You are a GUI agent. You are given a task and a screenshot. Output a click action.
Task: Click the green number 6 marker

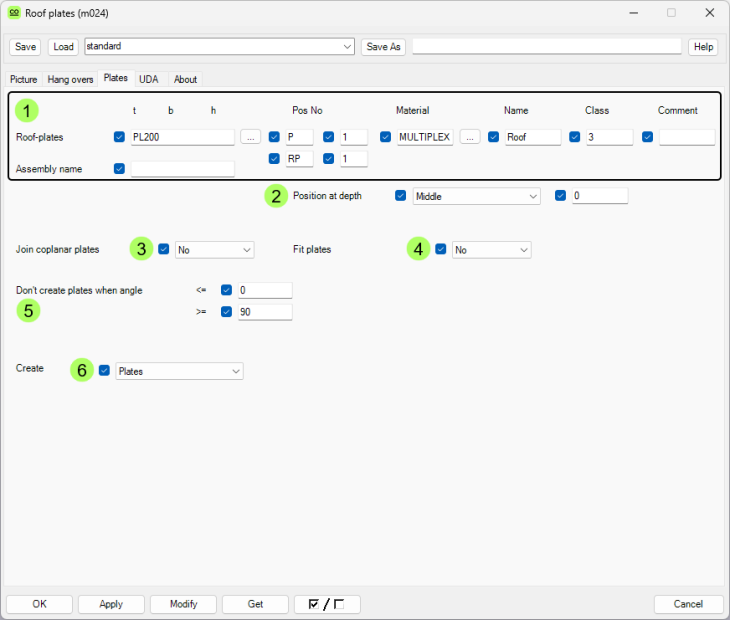(82, 370)
